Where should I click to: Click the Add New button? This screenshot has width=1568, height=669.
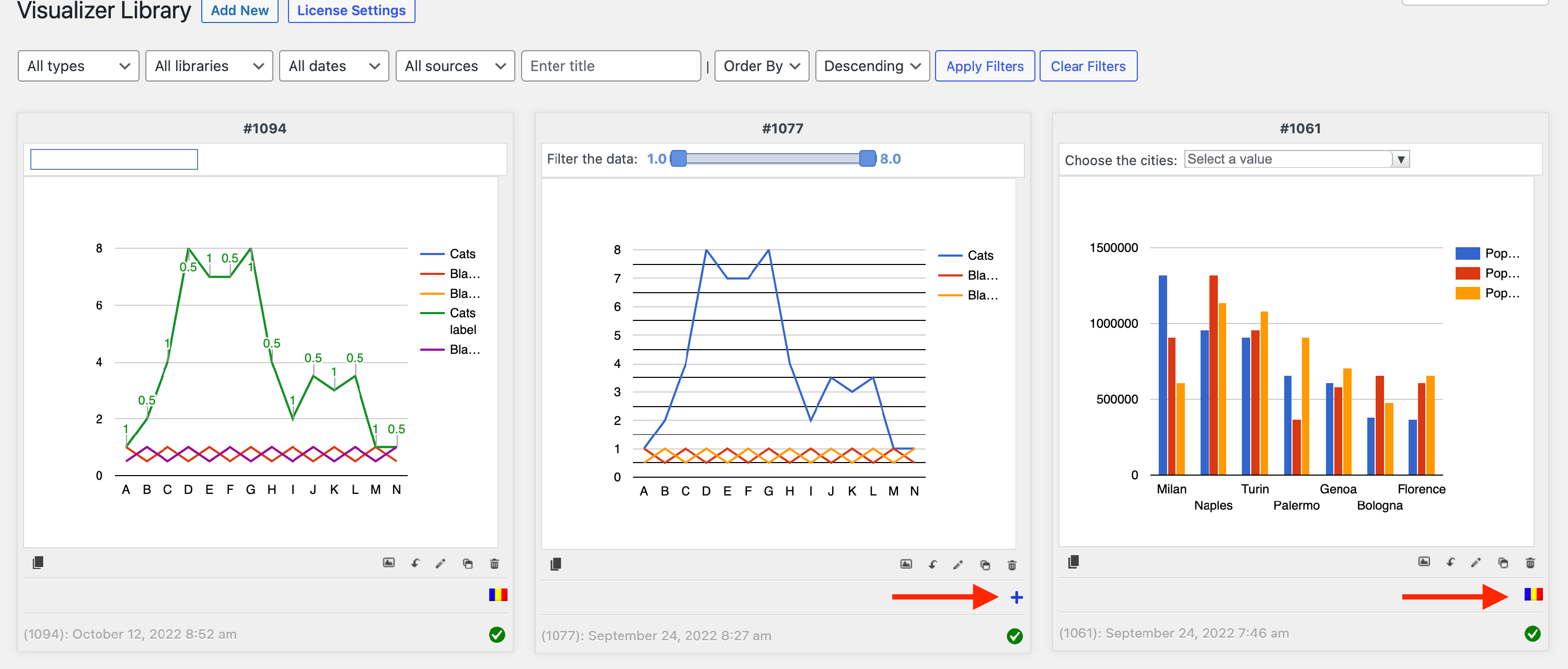click(x=239, y=10)
